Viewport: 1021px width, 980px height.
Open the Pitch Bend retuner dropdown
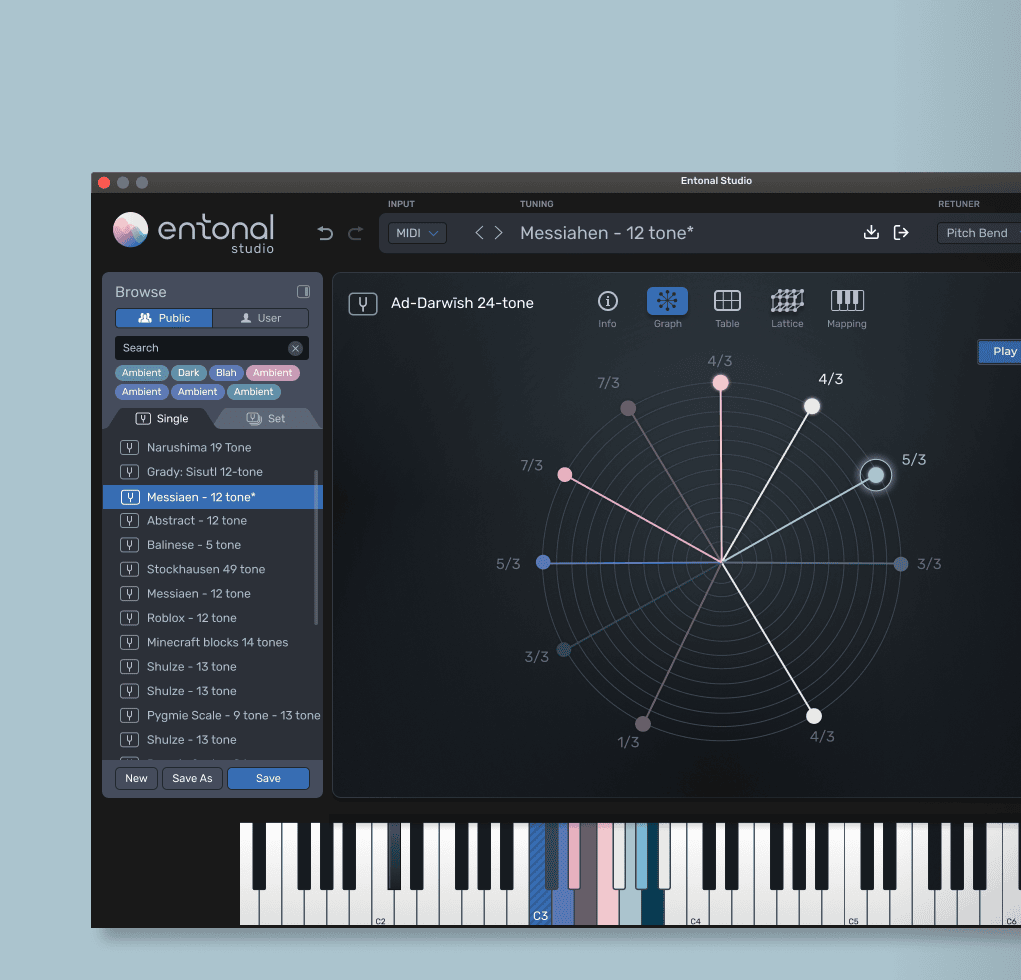coord(979,232)
